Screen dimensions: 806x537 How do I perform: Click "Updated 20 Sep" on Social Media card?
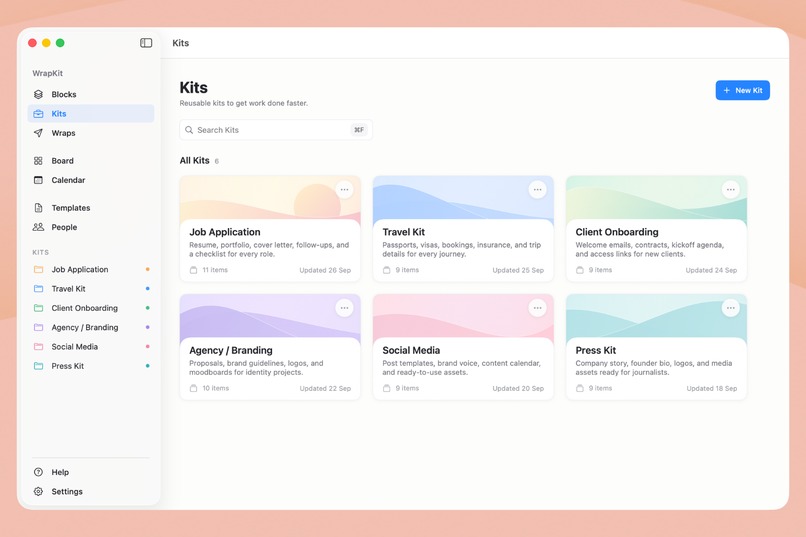(518, 388)
